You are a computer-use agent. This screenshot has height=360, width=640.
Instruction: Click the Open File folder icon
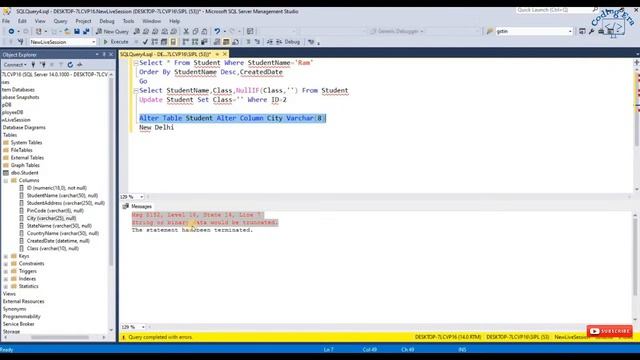67,31
